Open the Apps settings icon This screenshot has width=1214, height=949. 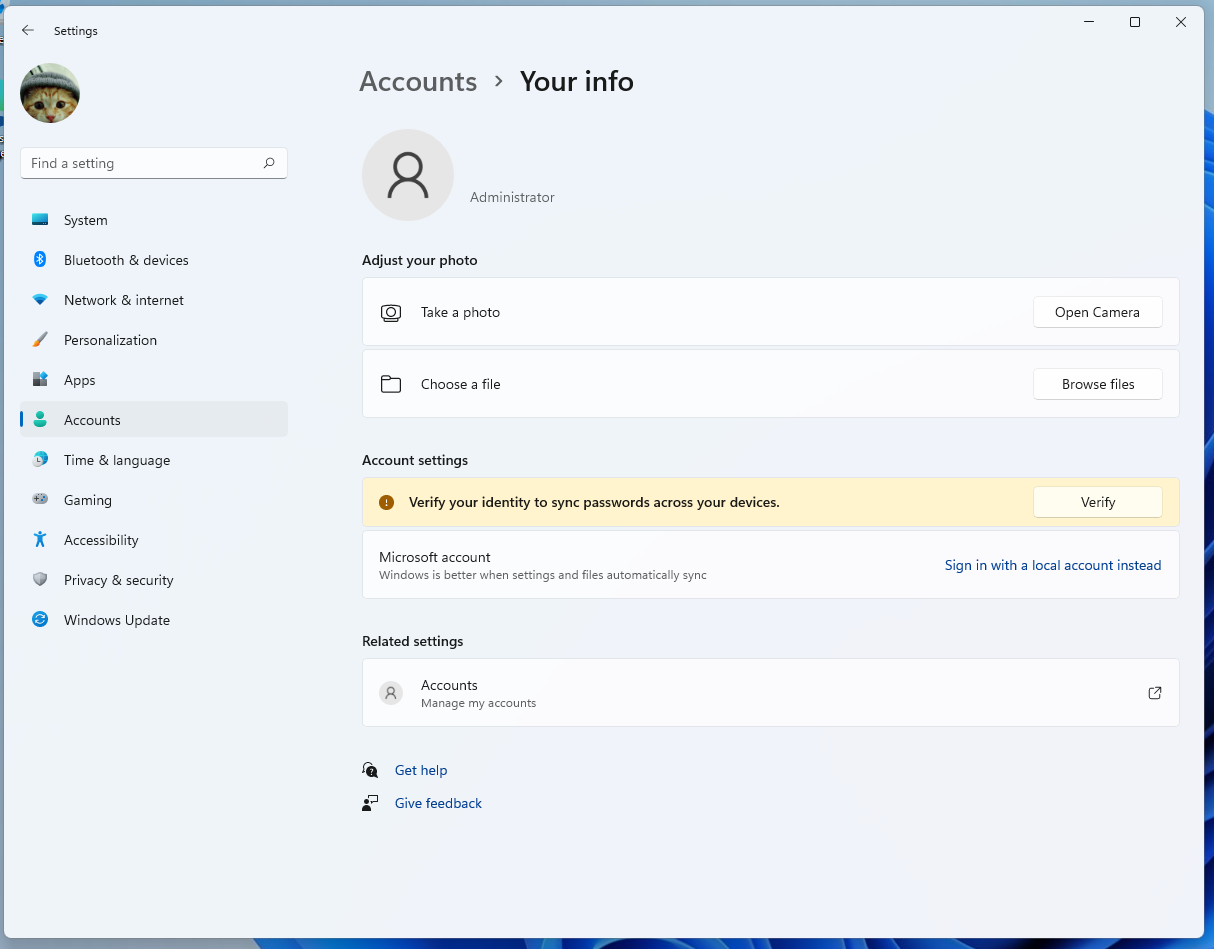point(40,379)
